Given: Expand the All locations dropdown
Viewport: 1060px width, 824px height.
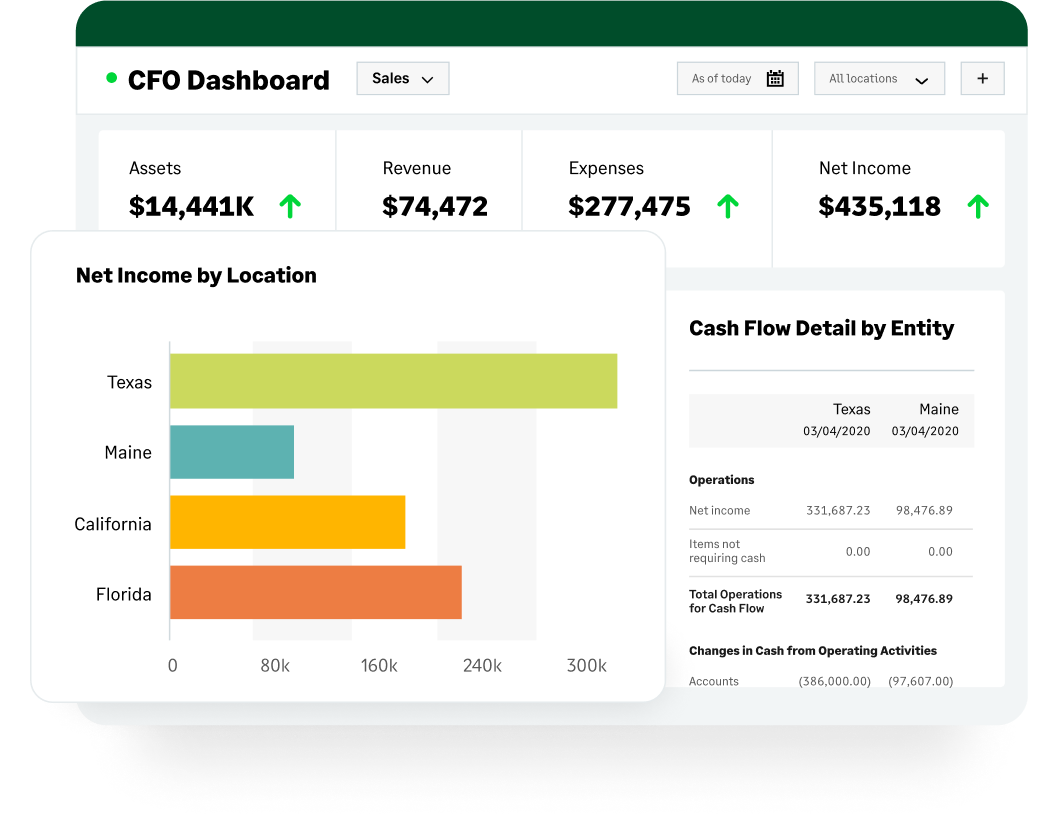Looking at the screenshot, I should (879, 79).
